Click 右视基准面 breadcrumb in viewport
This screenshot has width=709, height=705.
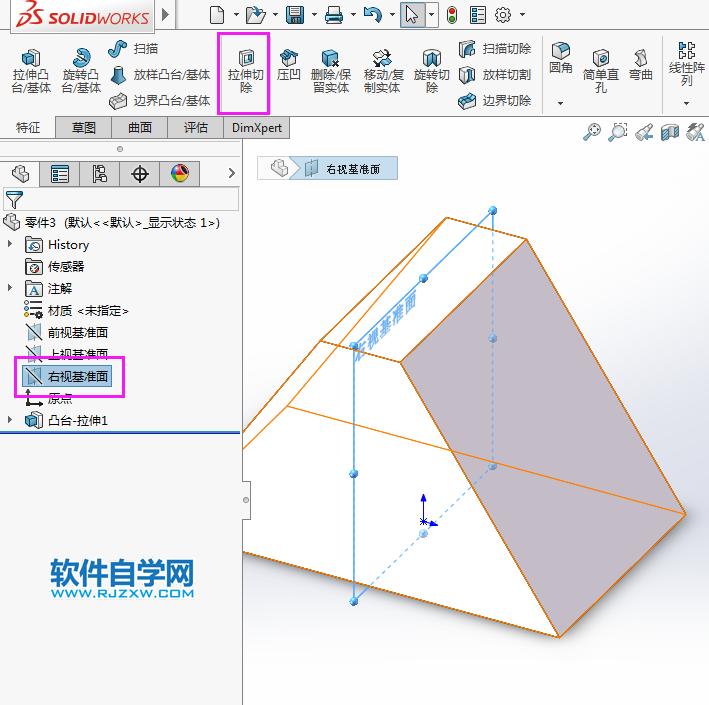(x=343, y=168)
